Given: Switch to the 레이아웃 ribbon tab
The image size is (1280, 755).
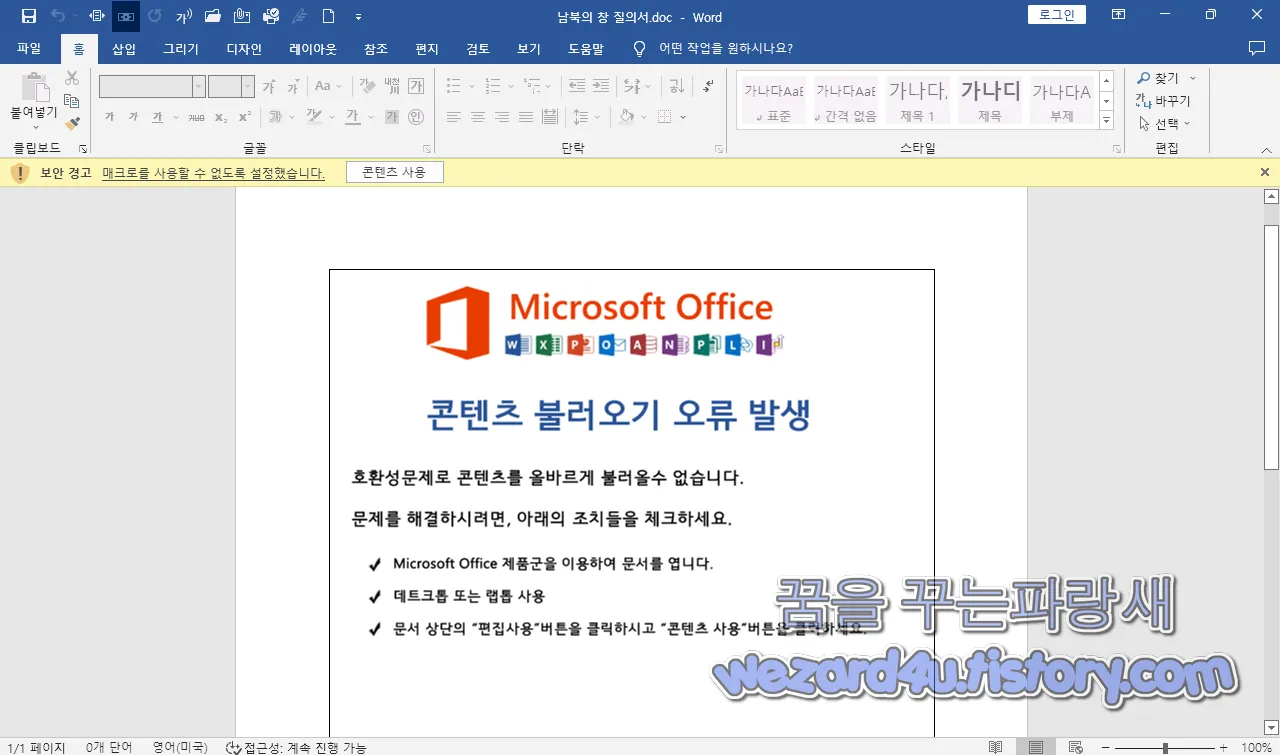Looking at the screenshot, I should [x=313, y=48].
